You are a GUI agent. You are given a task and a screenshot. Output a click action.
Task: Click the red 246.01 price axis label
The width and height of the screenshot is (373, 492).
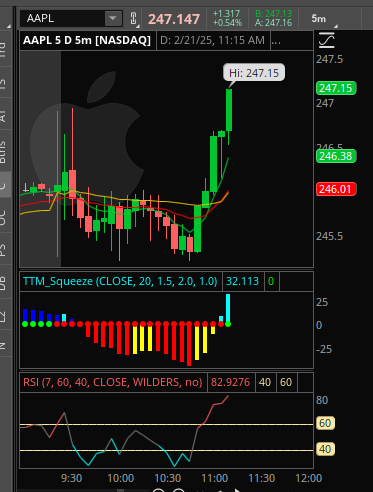[x=336, y=189]
